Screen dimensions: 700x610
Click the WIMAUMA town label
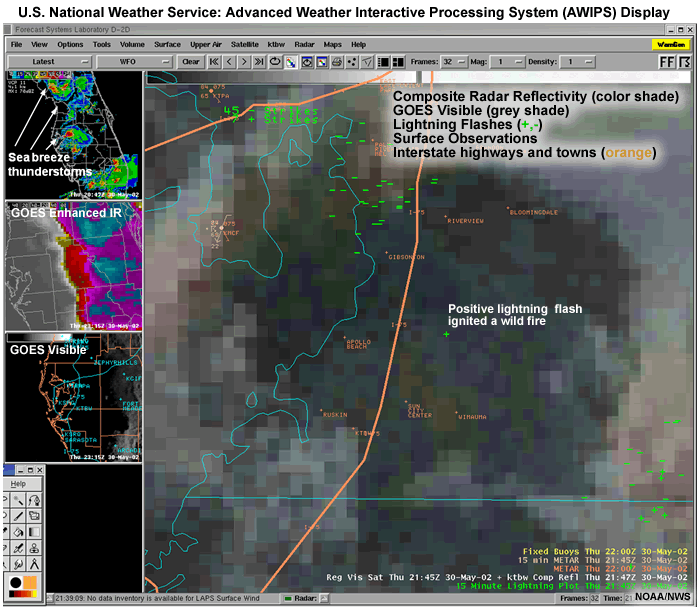click(x=472, y=417)
